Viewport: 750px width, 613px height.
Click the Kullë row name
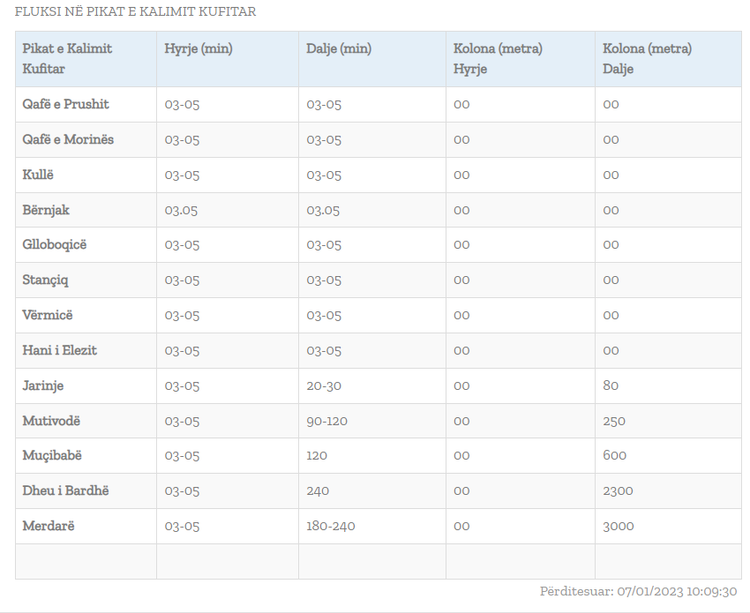38,175
